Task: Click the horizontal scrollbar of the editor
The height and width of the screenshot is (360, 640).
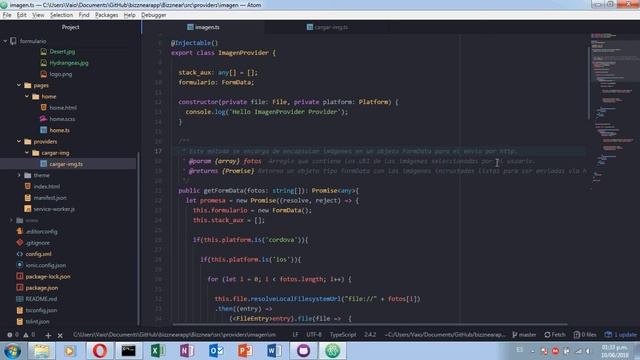Action: (x=370, y=324)
